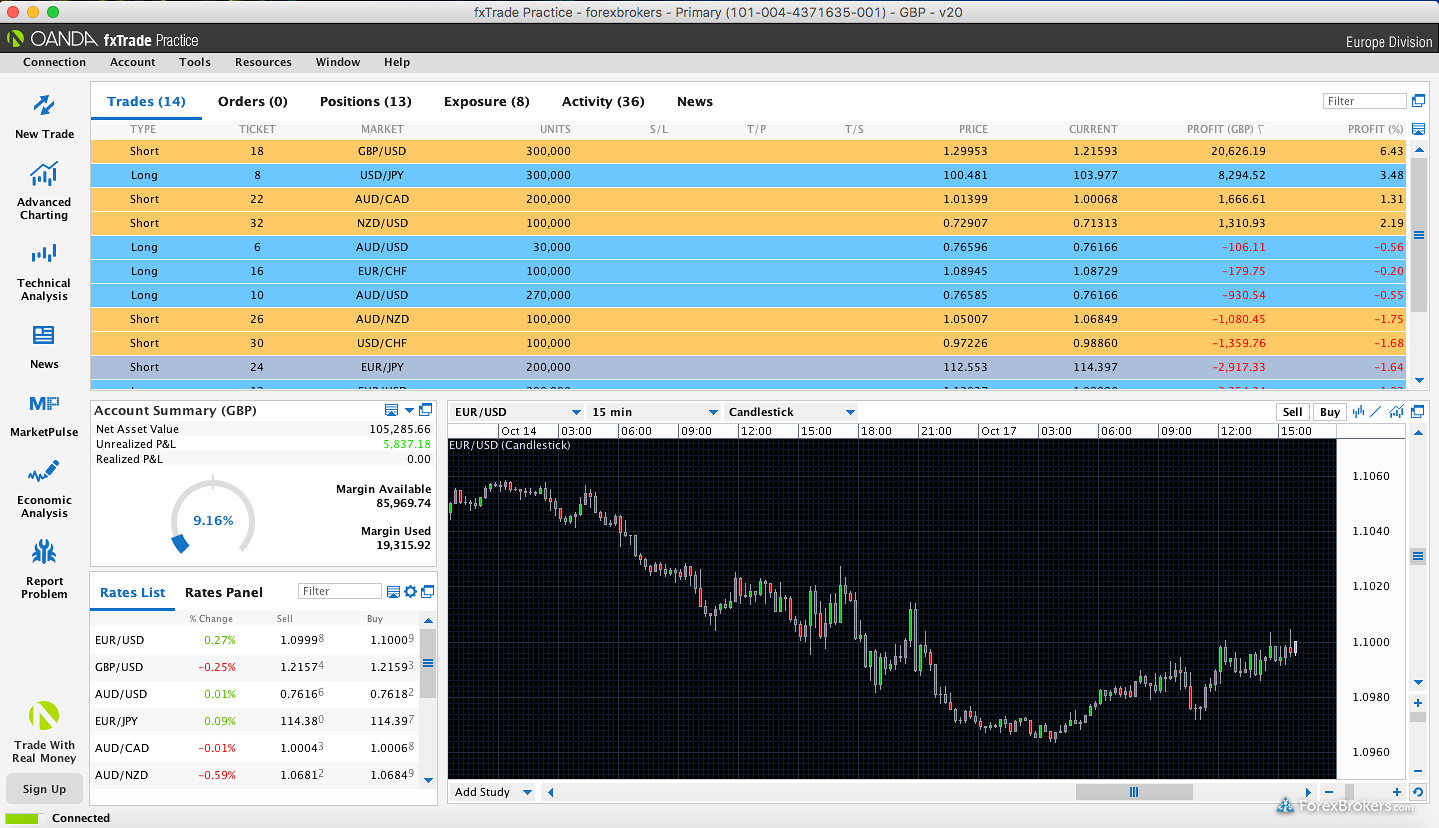Zoom out chart horizontally with minus
This screenshot has width=1439, height=828.
point(1329,792)
